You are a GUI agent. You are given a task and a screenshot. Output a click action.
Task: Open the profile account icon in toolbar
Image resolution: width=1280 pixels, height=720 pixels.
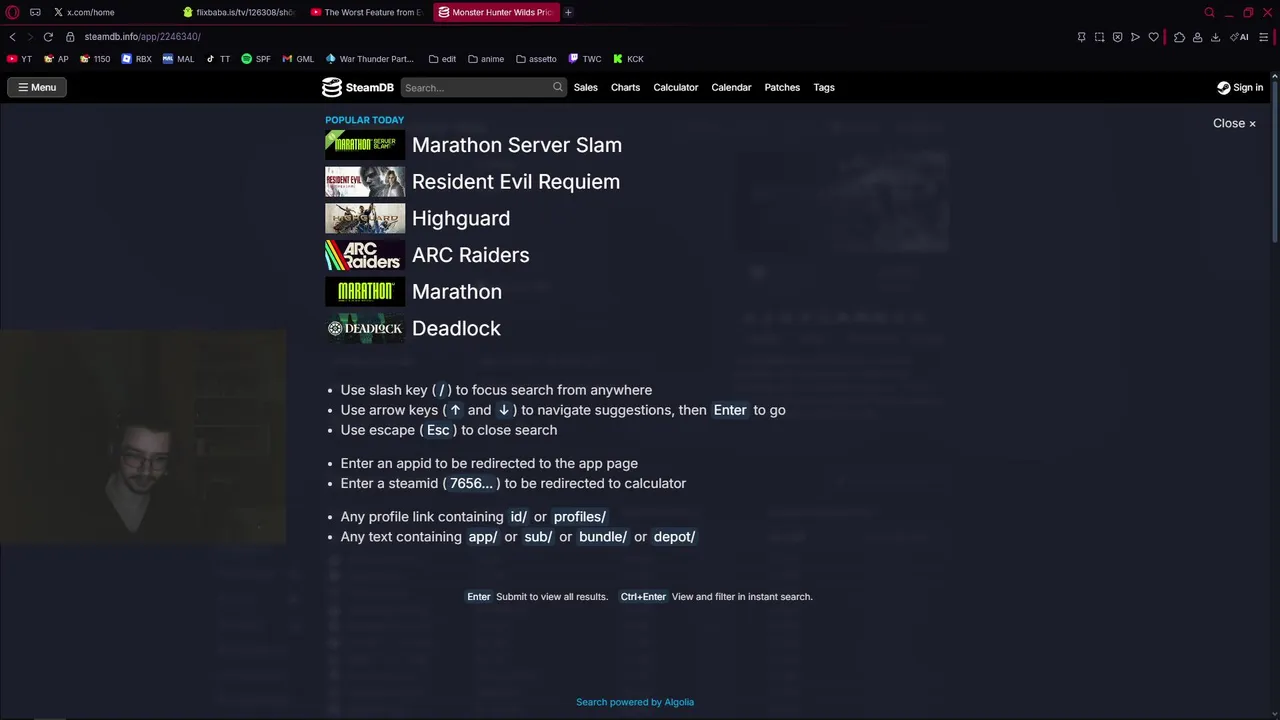pos(1197,37)
